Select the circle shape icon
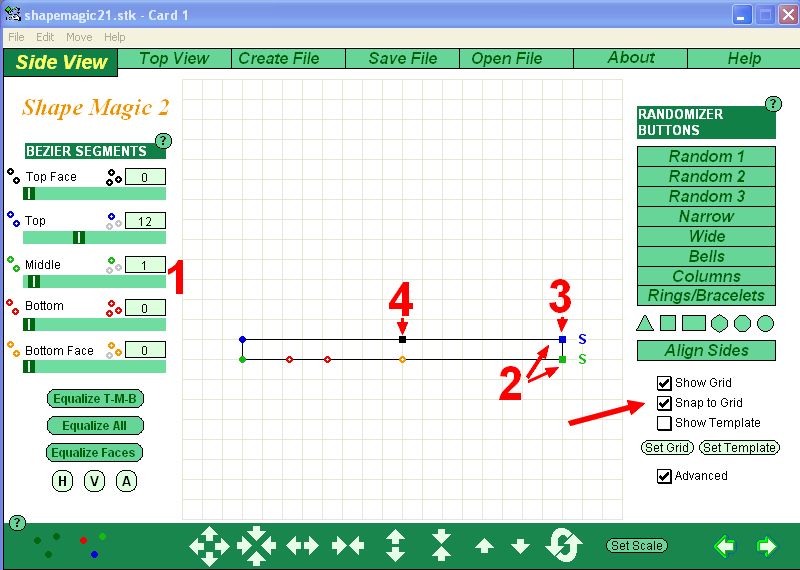 (x=765, y=323)
